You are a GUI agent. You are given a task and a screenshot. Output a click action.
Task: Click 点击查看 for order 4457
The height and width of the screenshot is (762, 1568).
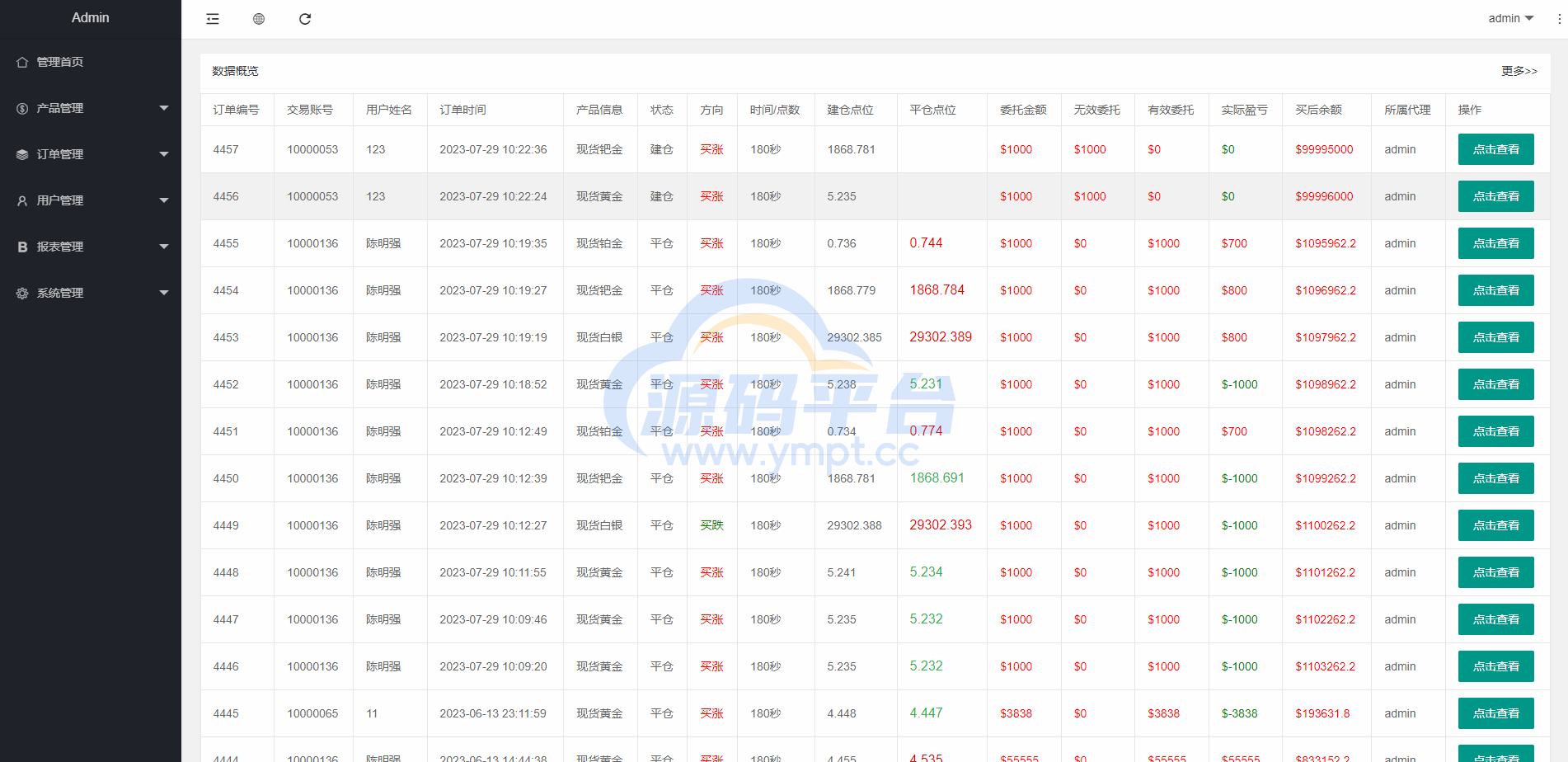click(1495, 149)
